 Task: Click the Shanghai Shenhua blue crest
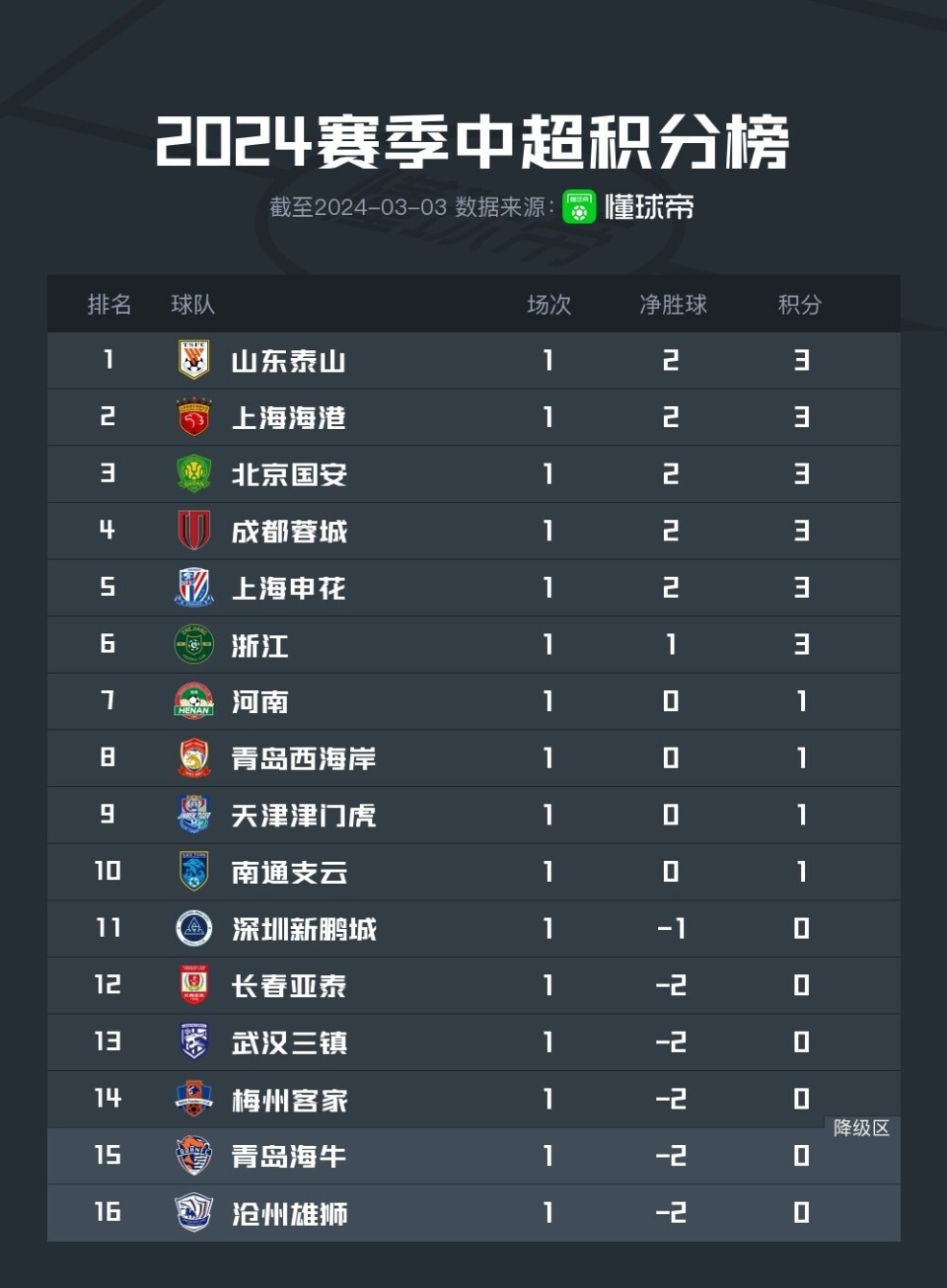193,588
